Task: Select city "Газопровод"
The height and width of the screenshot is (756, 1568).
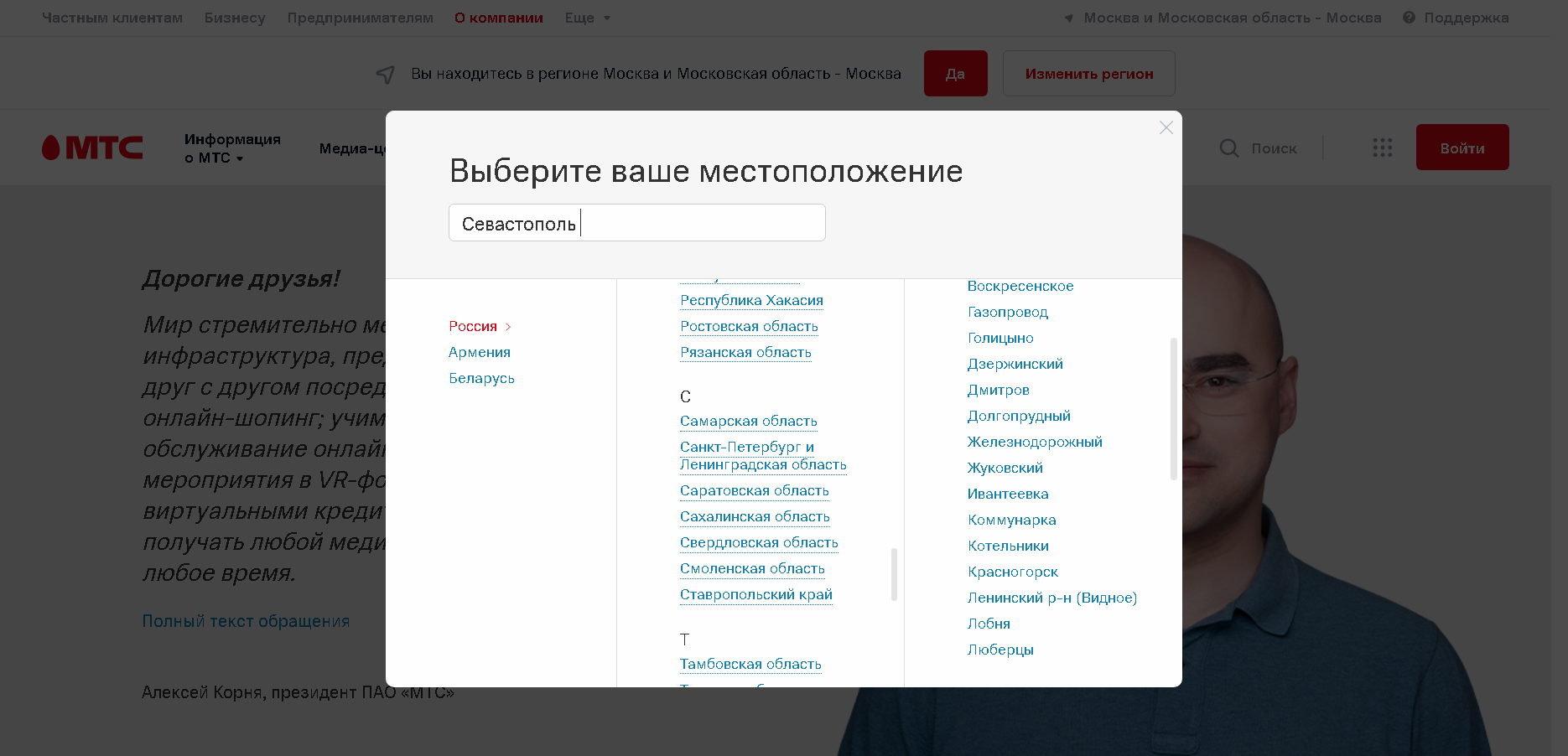Action: tap(1007, 312)
